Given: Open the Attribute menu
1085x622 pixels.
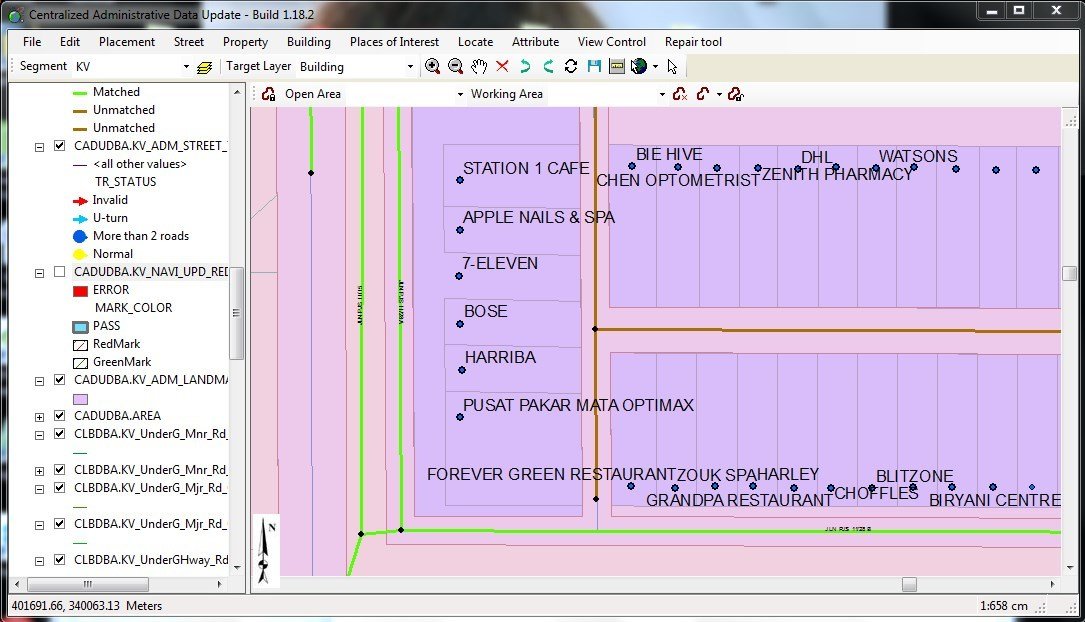Looking at the screenshot, I should click(536, 42).
